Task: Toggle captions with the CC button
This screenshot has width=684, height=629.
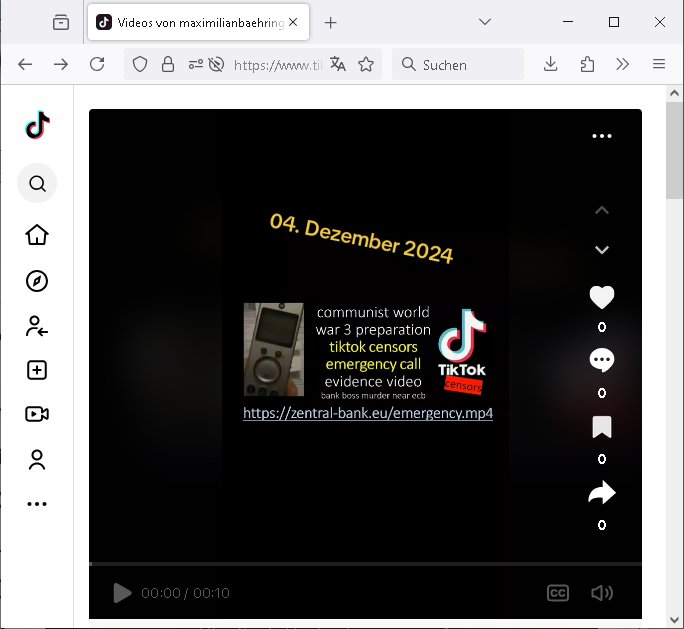Action: [558, 593]
